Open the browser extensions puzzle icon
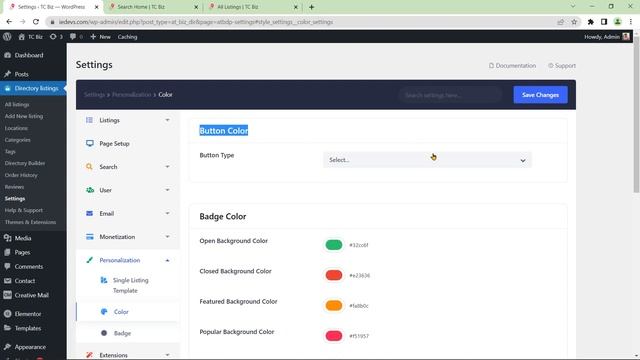Viewport: 640px width, 360px height. click(590, 22)
